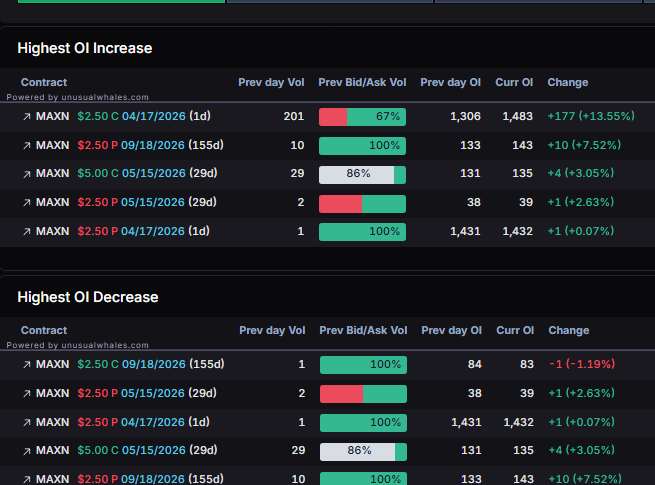
Task: Select the +177 (+13.55%) change value
Action: [591, 116]
